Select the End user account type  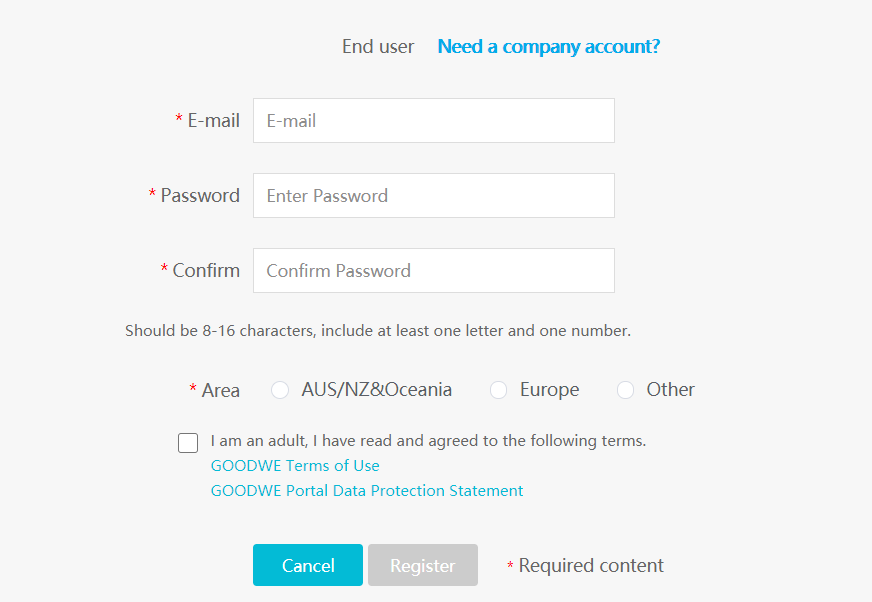[378, 47]
